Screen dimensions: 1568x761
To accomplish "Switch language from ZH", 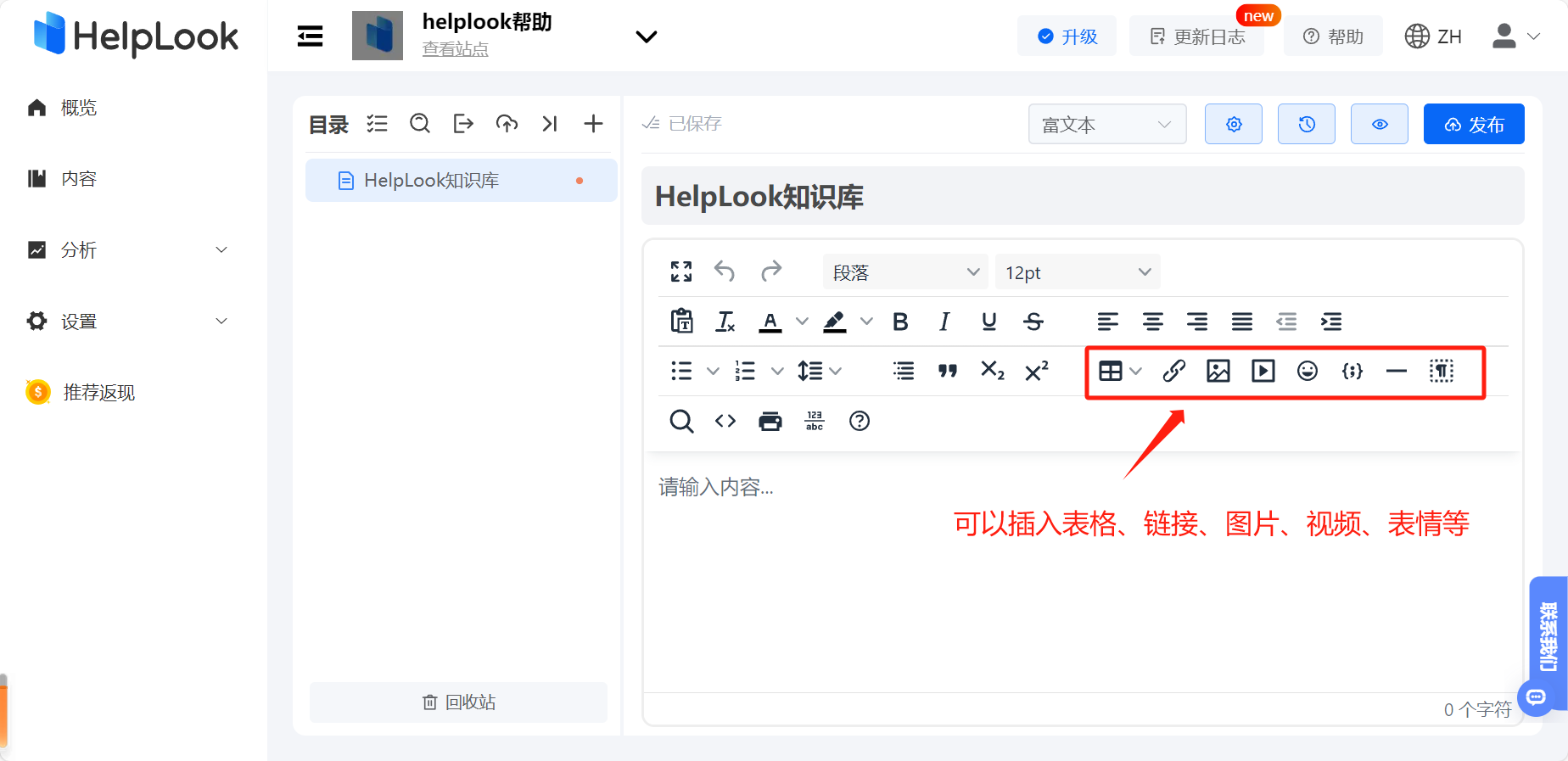I will pos(1433,36).
